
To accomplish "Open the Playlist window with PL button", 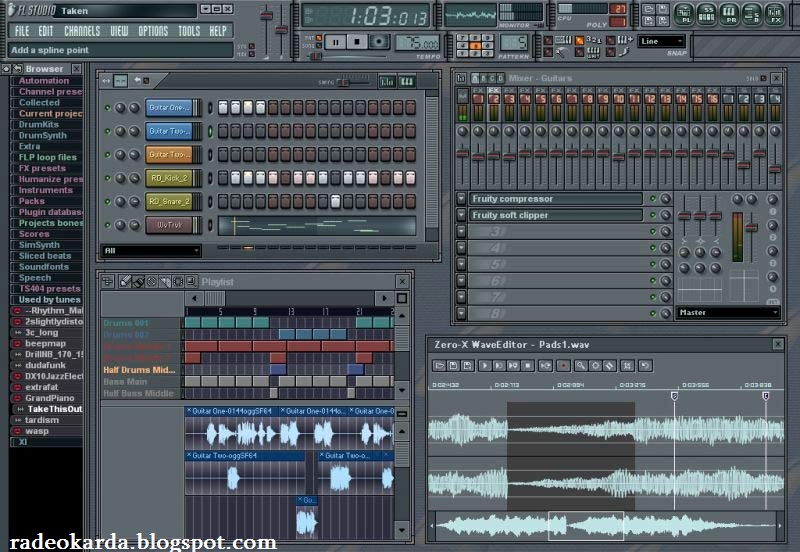I will point(684,14).
